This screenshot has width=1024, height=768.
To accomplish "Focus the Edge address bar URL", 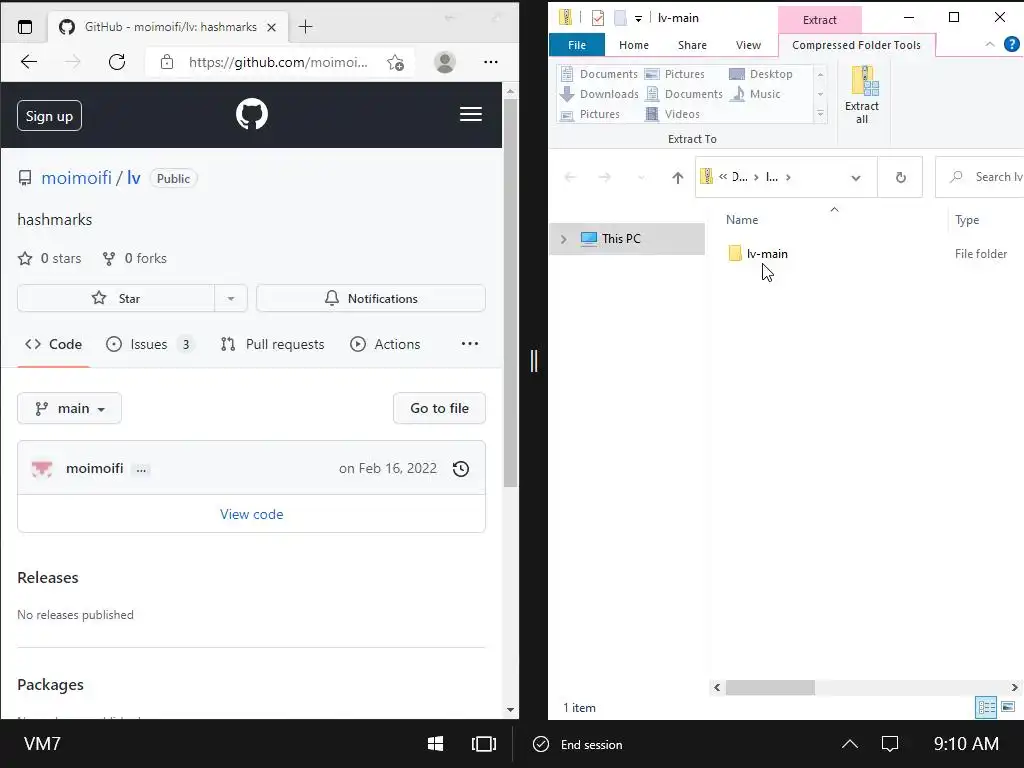I will click(x=278, y=62).
